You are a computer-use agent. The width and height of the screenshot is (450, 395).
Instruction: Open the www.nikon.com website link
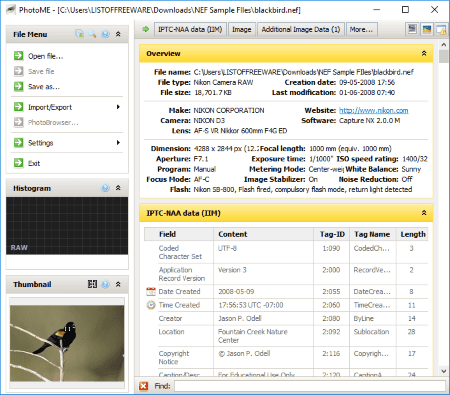click(x=374, y=110)
